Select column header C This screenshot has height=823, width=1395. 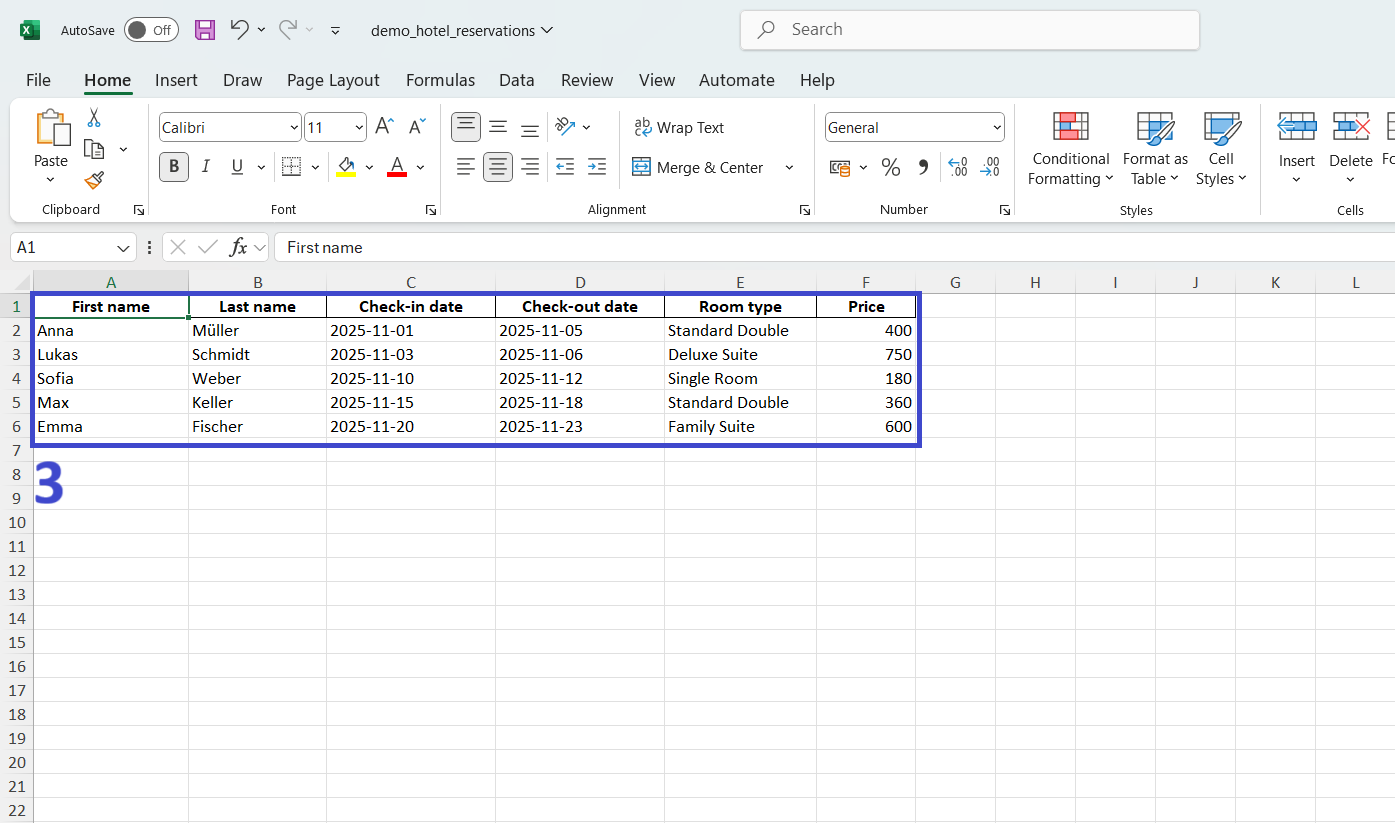pyautogui.click(x=411, y=282)
